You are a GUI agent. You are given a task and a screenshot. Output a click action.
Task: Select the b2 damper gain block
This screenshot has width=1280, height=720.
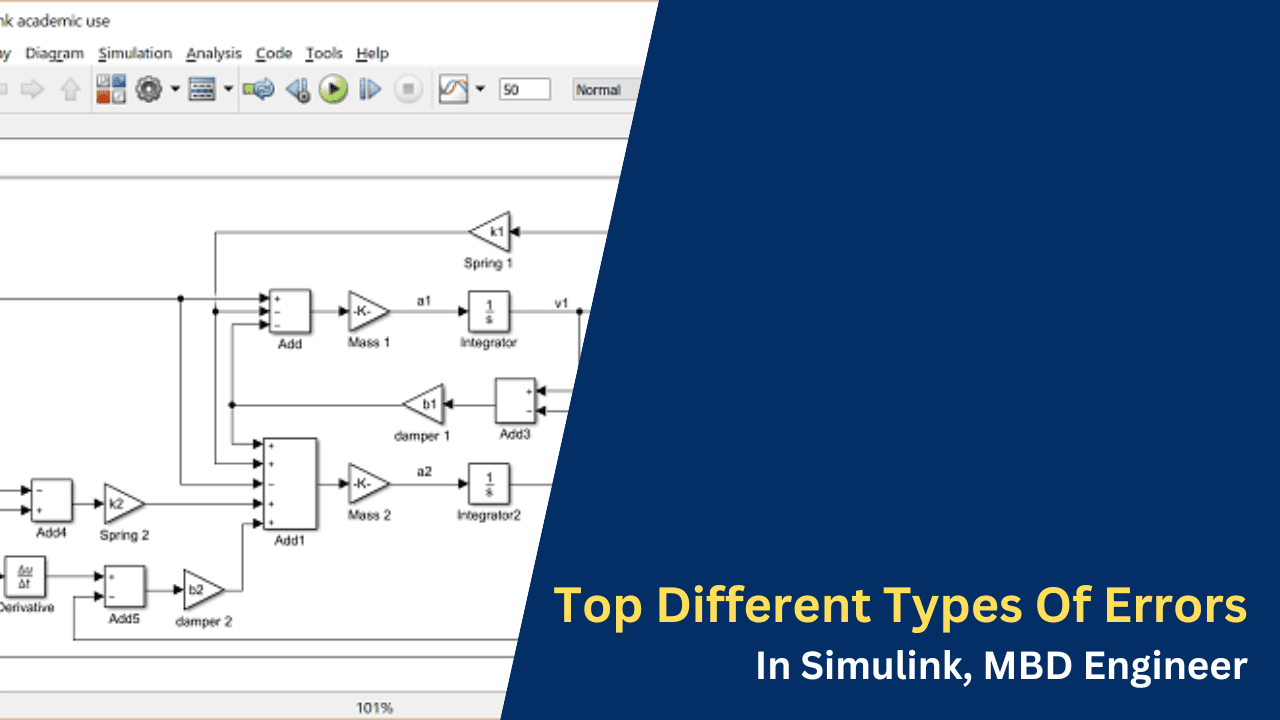tap(204, 590)
